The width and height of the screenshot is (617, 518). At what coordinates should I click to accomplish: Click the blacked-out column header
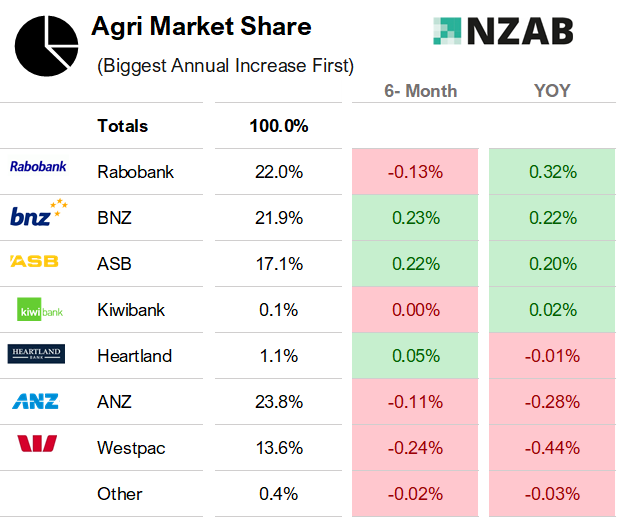pyautogui.click(x=278, y=91)
